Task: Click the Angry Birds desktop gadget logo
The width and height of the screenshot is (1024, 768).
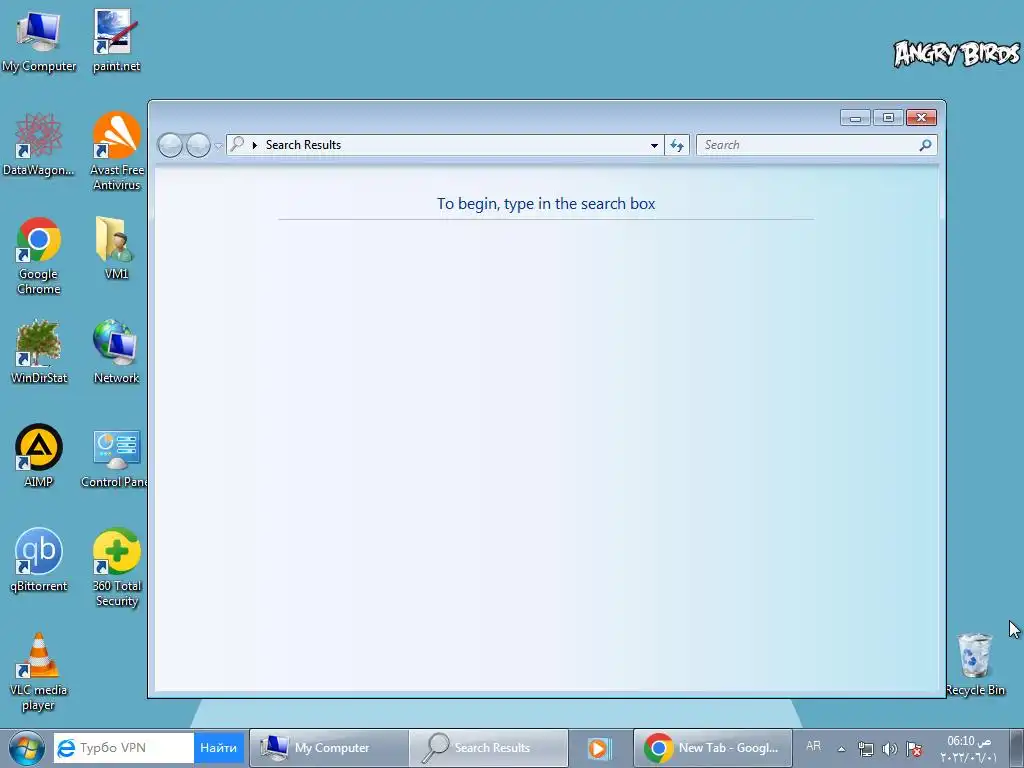Action: coord(957,54)
